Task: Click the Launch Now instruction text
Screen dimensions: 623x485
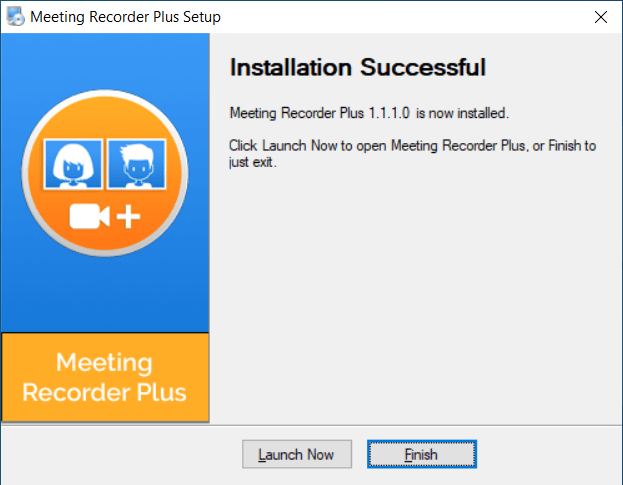Action: coord(412,154)
